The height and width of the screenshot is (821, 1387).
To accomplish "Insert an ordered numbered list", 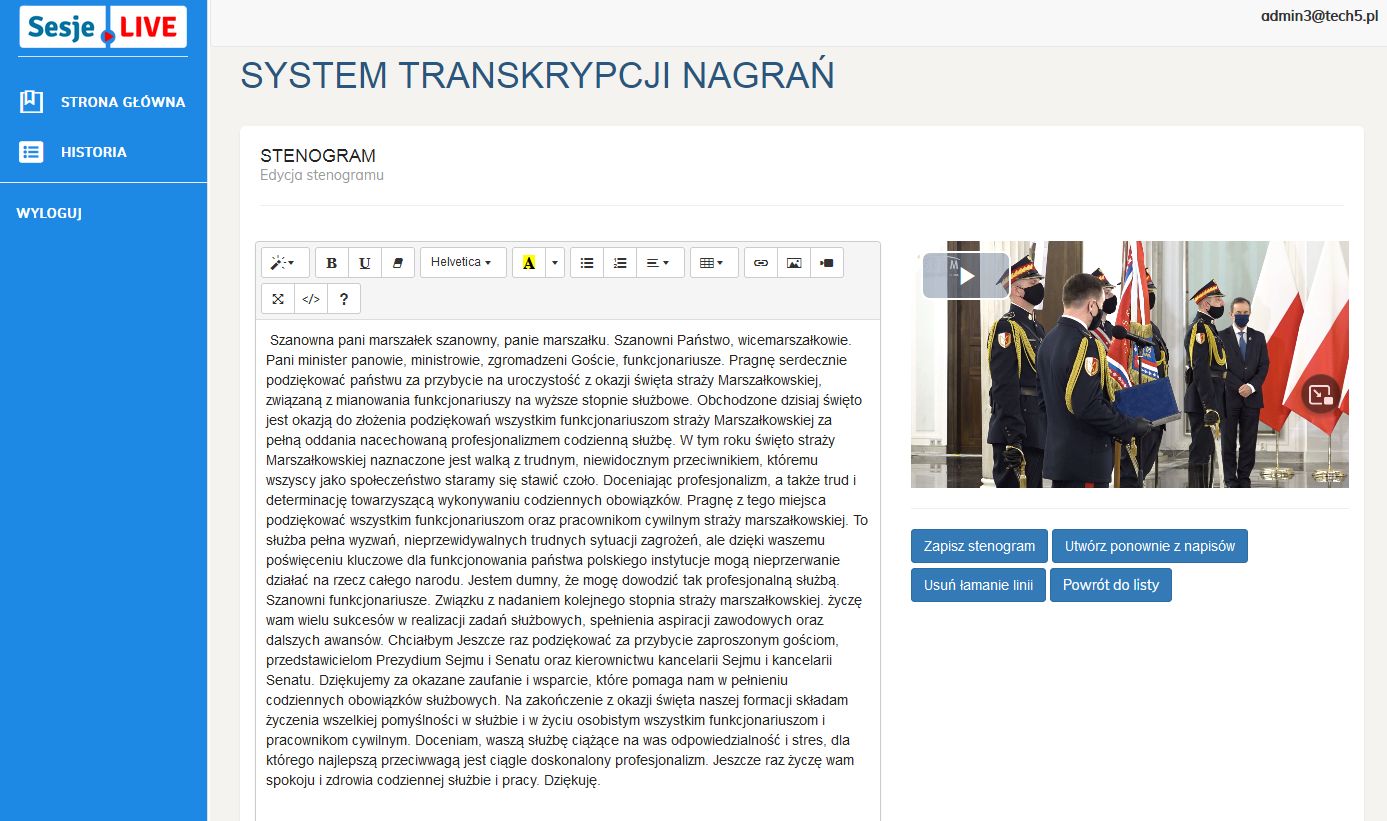I will 620,263.
